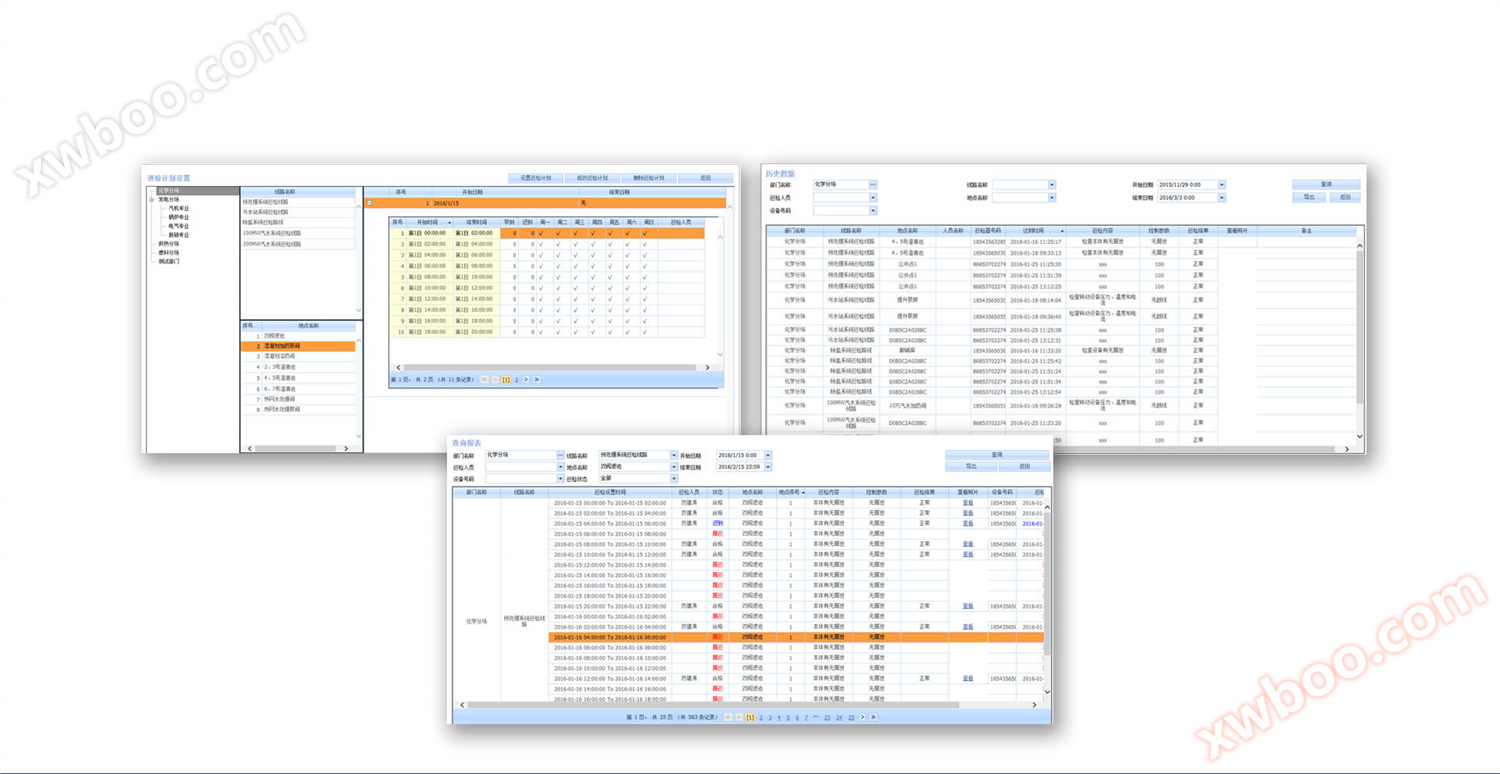The width and height of the screenshot is (1500, 774).
Task: Click first 查看 photo link in report
Action: click(967, 503)
